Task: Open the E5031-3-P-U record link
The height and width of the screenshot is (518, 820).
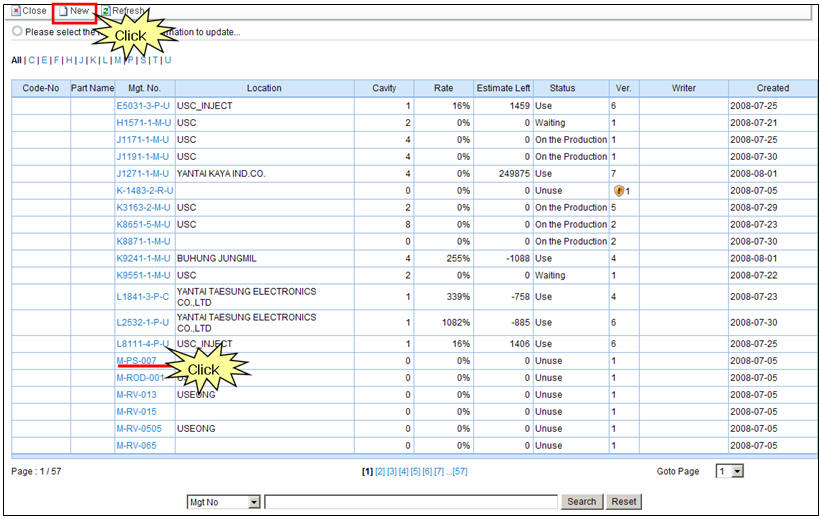Action: [142, 105]
